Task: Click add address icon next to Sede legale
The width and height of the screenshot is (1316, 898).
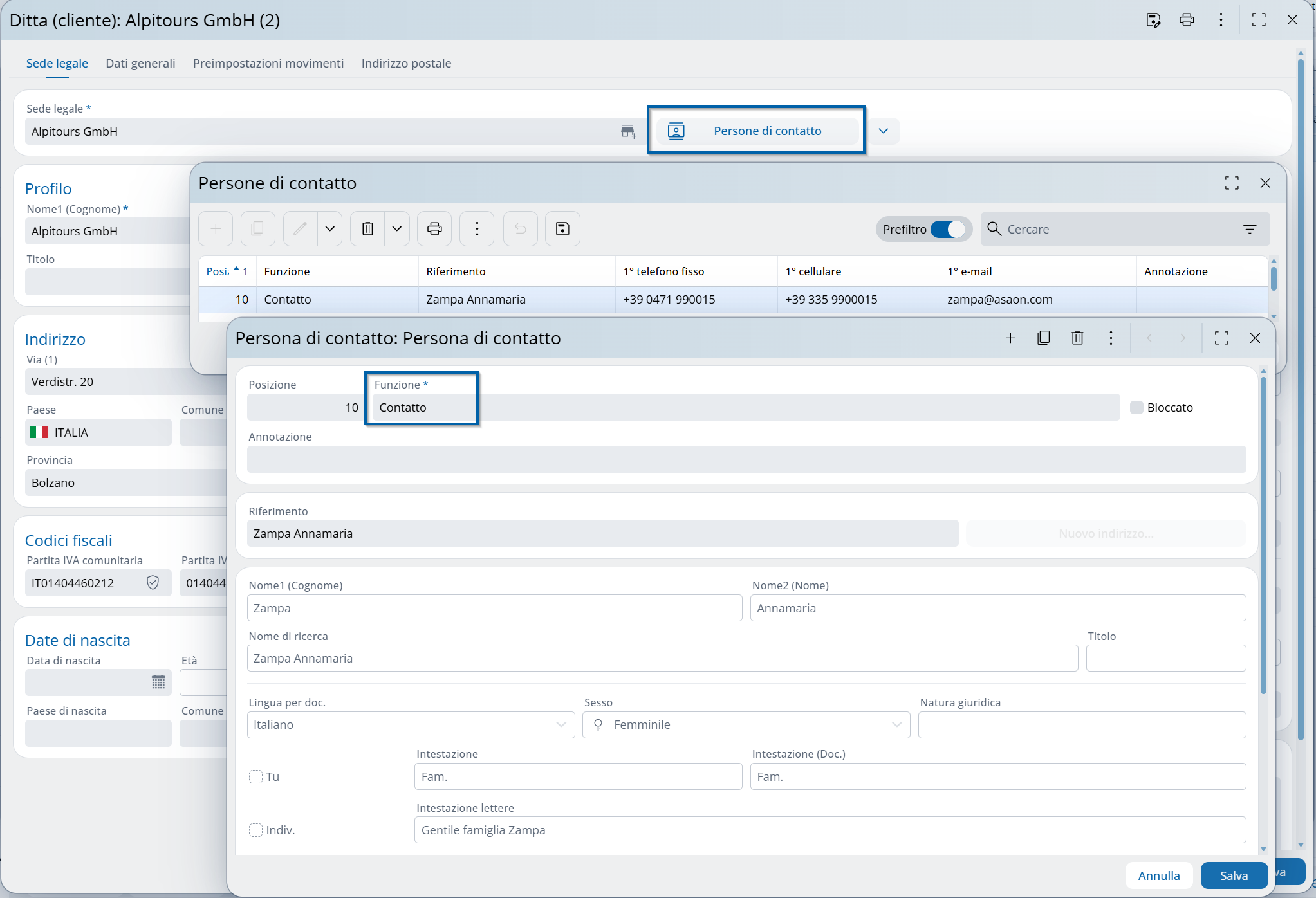Action: click(x=628, y=132)
